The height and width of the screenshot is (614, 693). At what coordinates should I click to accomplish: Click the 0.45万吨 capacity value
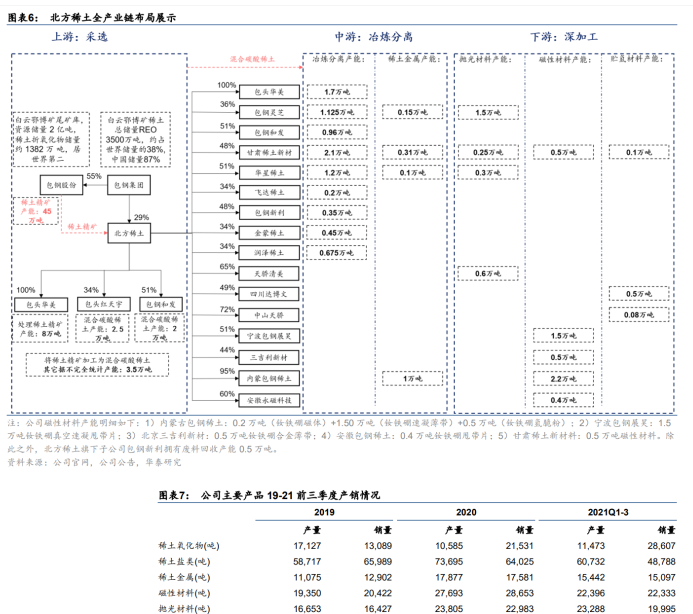(x=337, y=233)
